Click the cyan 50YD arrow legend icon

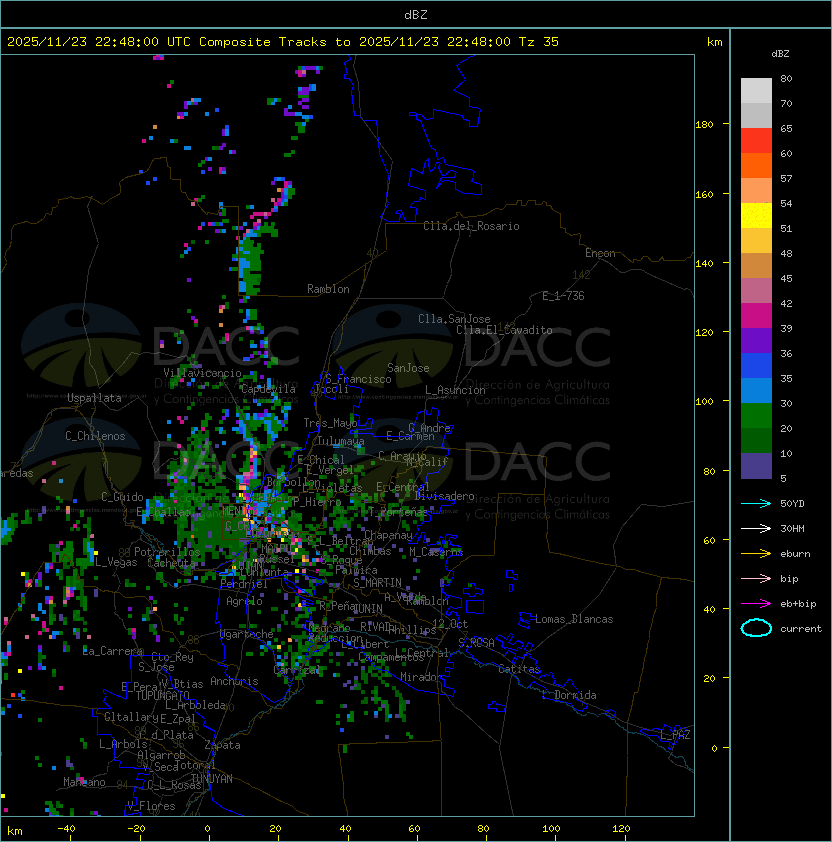756,503
